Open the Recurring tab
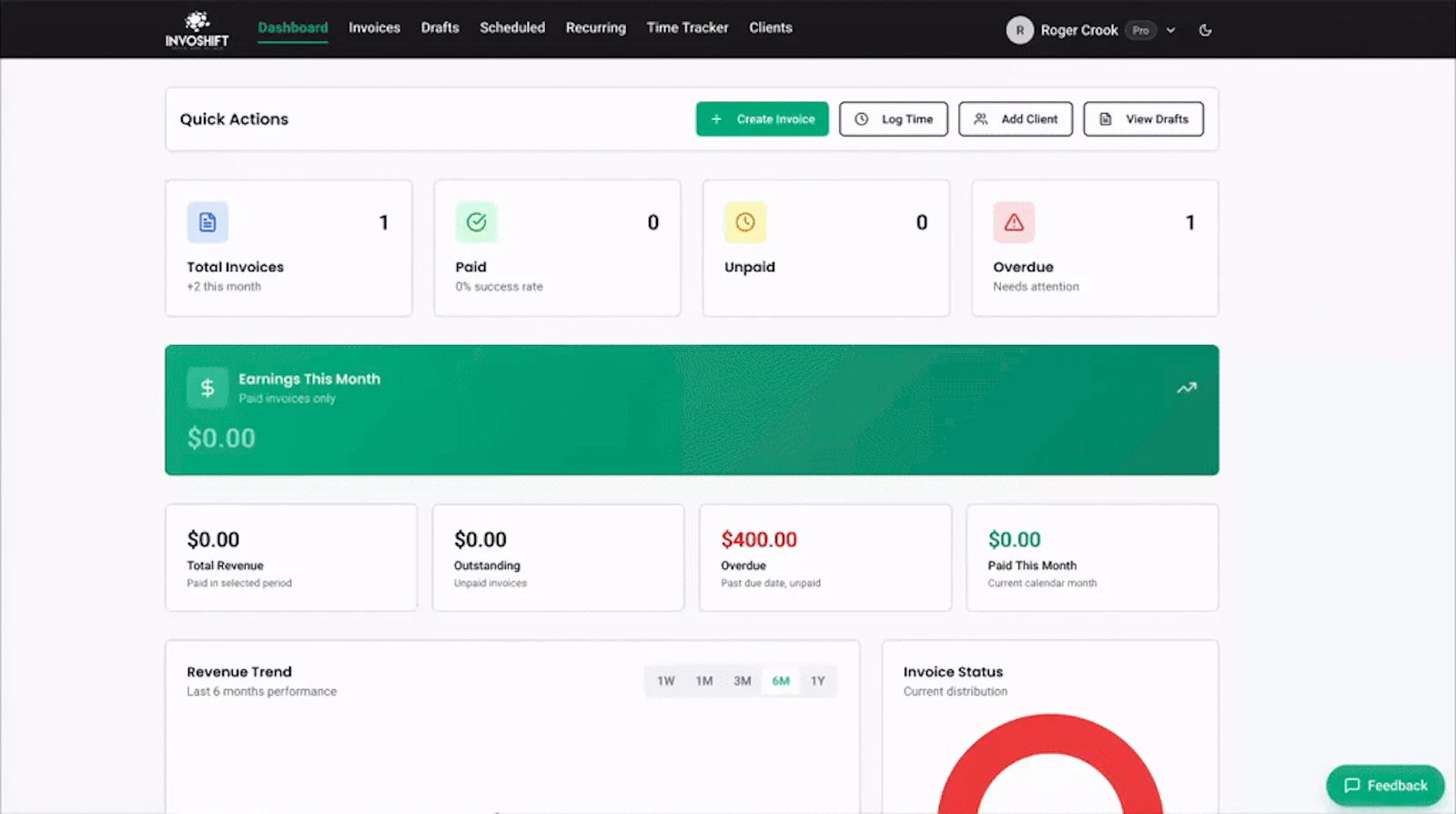The image size is (1456, 814). 596,28
